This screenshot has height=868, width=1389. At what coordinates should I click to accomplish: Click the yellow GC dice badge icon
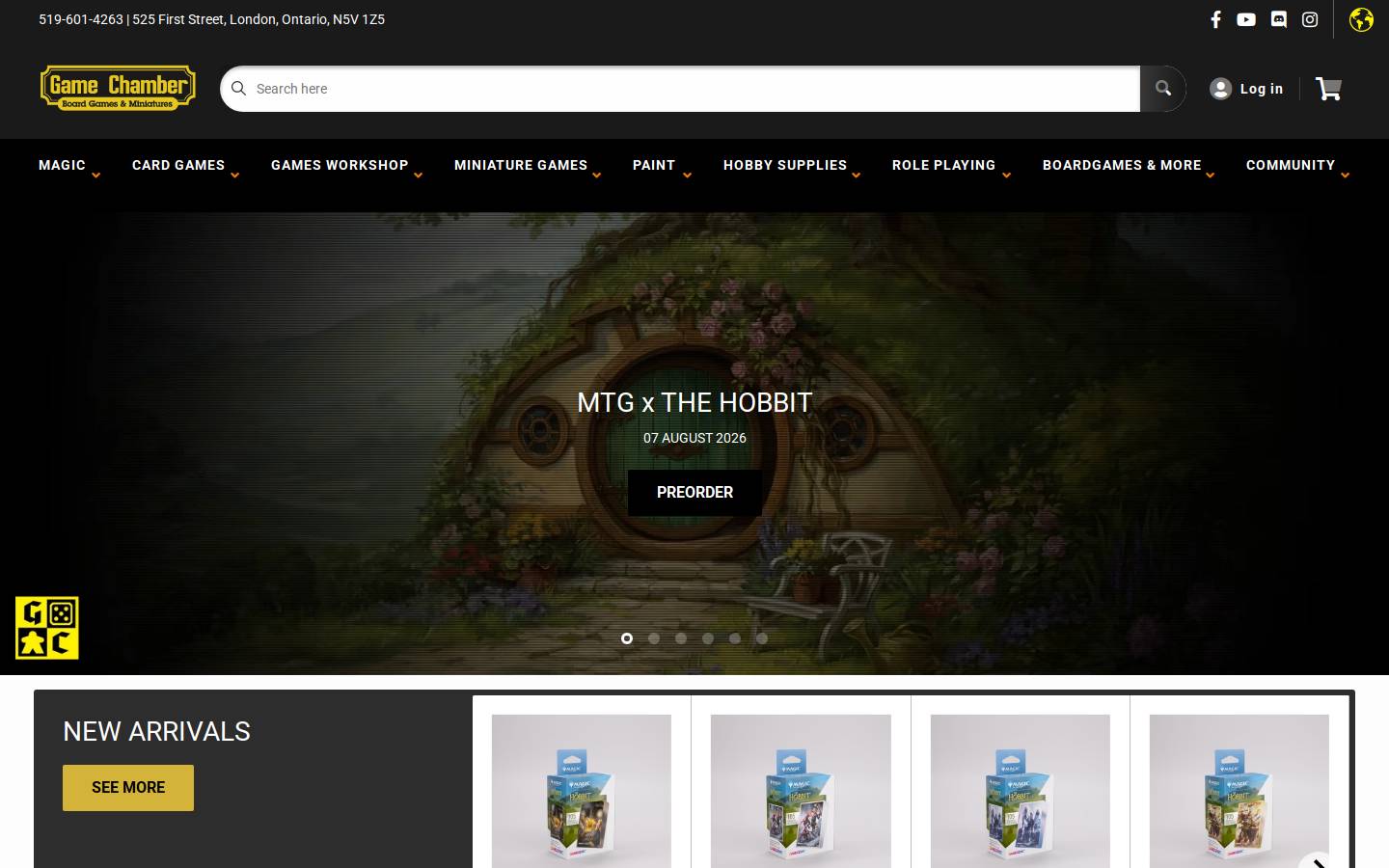[47, 628]
